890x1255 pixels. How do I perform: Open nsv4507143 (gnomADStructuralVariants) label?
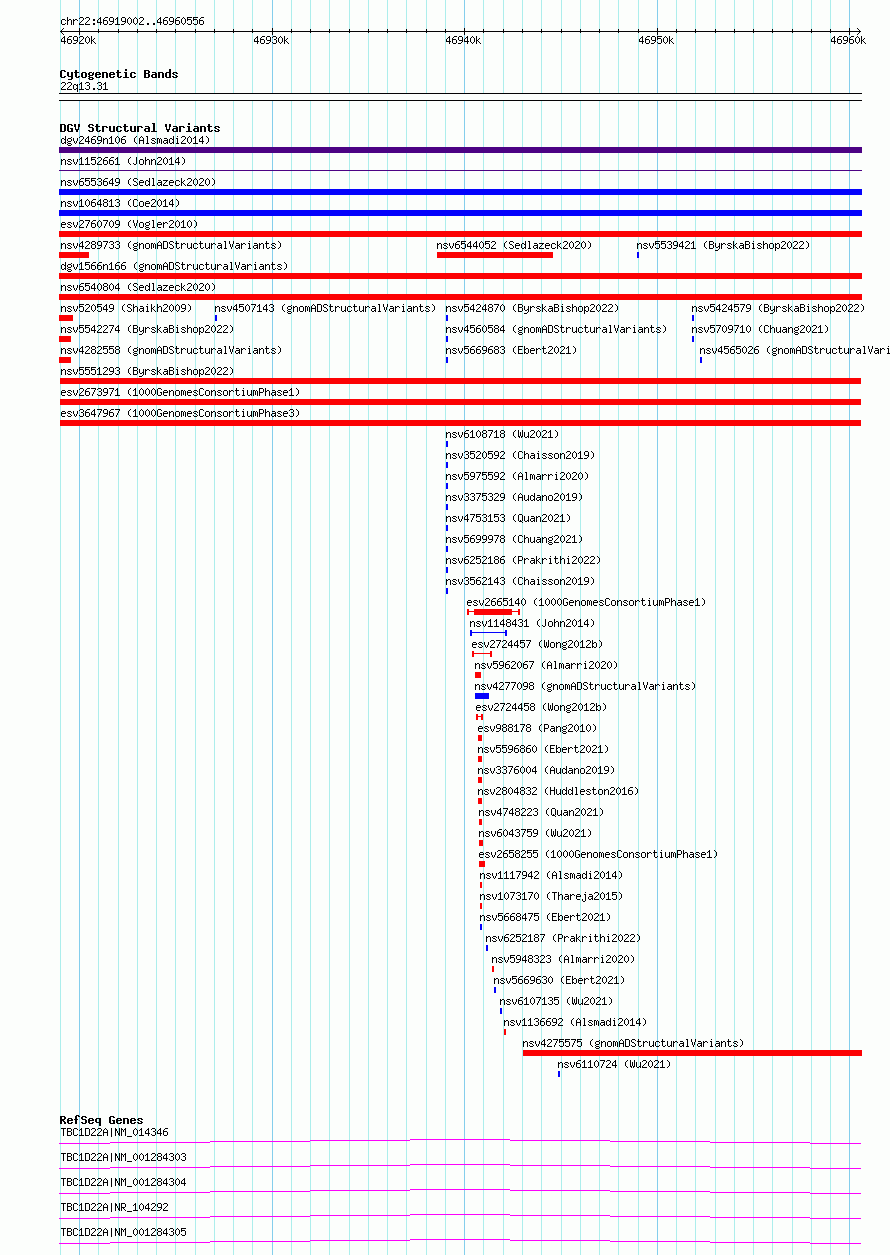[326, 309]
